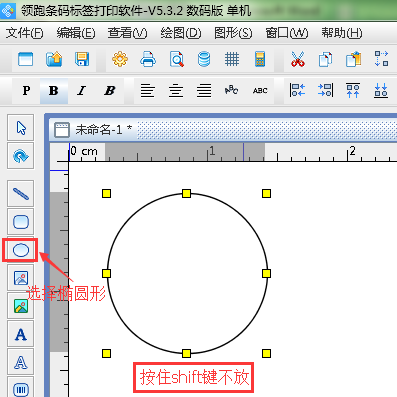Viewport: 397px width, 397px height.
Task: Click the gear document settings icon
Action: click(x=120, y=59)
